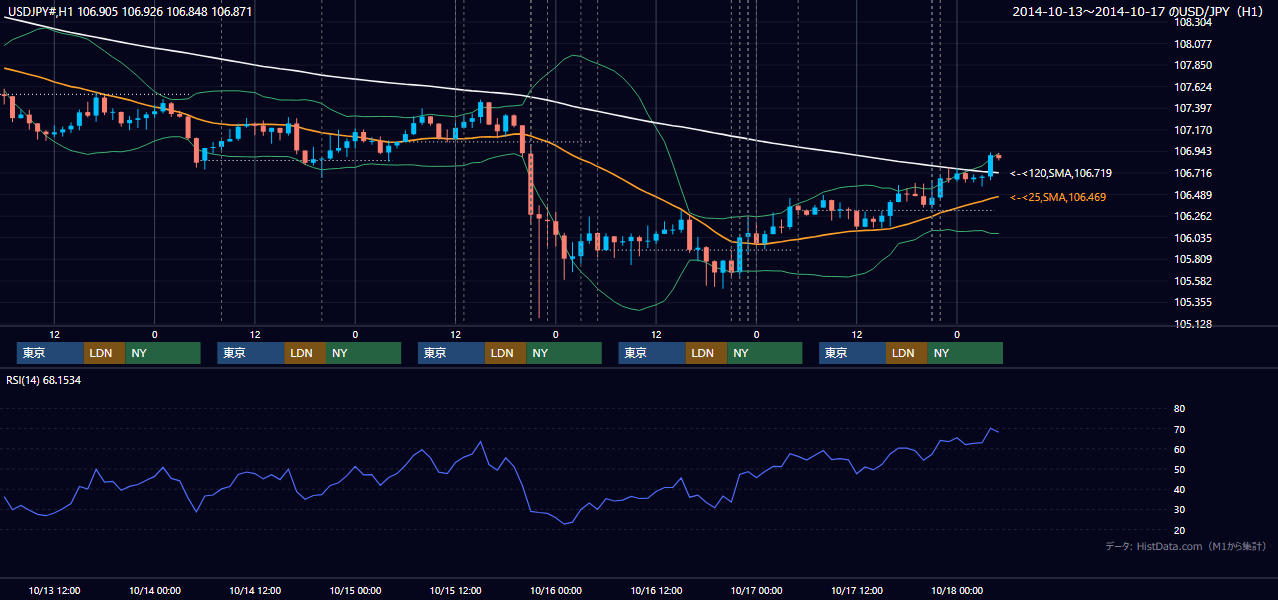Click price axis value 106.716
The width and height of the screenshot is (1278, 600).
tap(1193, 173)
